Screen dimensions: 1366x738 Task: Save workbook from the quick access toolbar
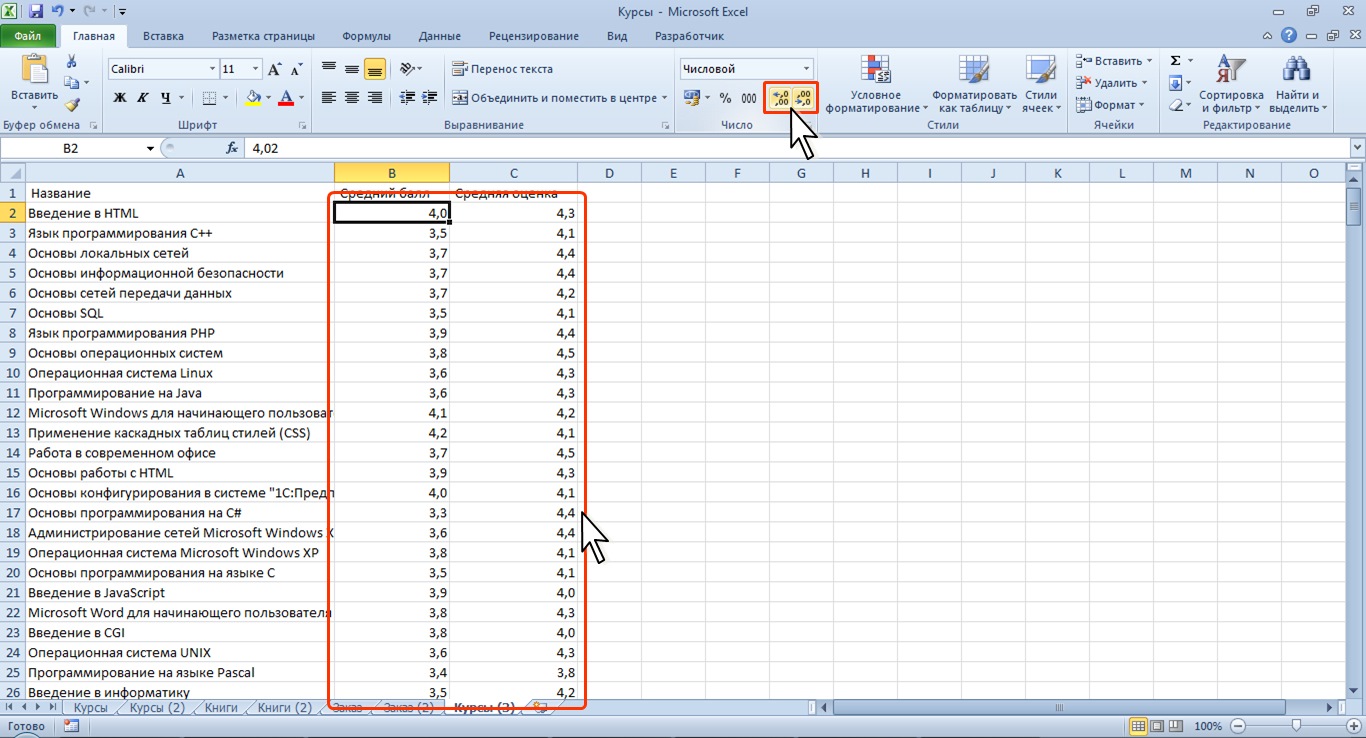coord(36,12)
